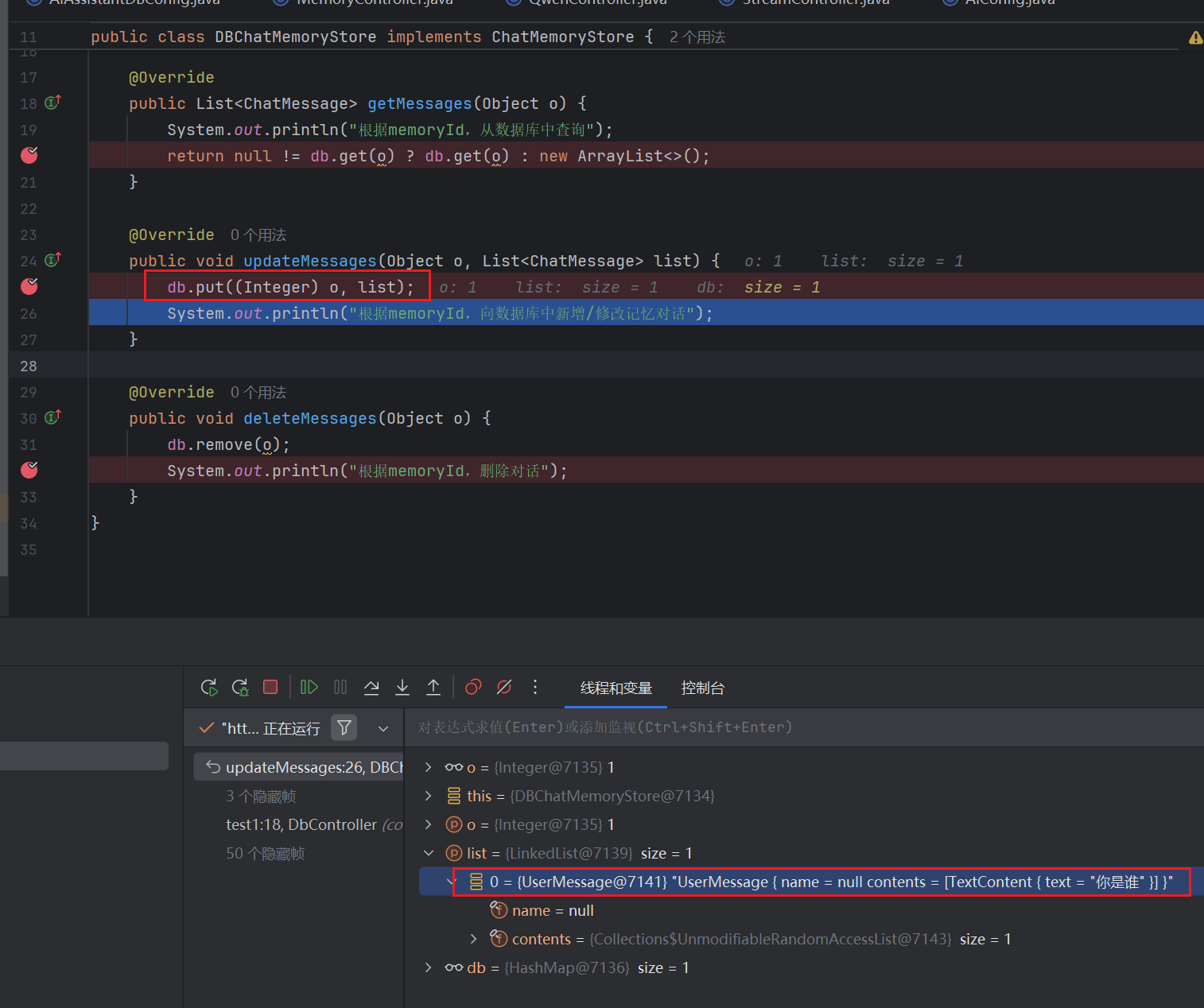Click the Step Out icon
The image size is (1204, 1008).
click(x=433, y=687)
